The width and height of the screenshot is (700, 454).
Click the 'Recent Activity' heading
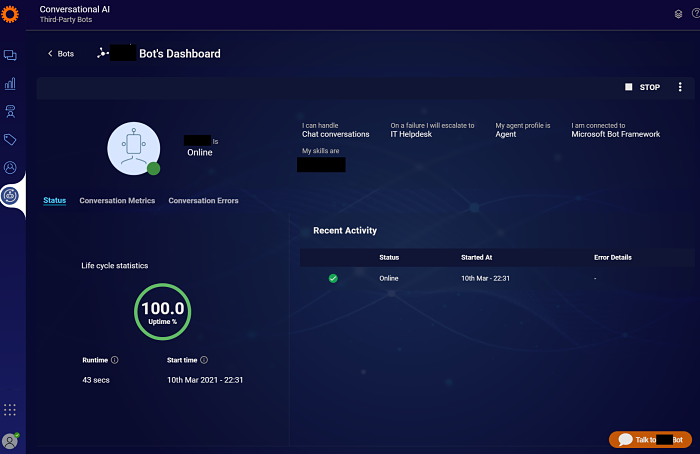pyautogui.click(x=345, y=230)
